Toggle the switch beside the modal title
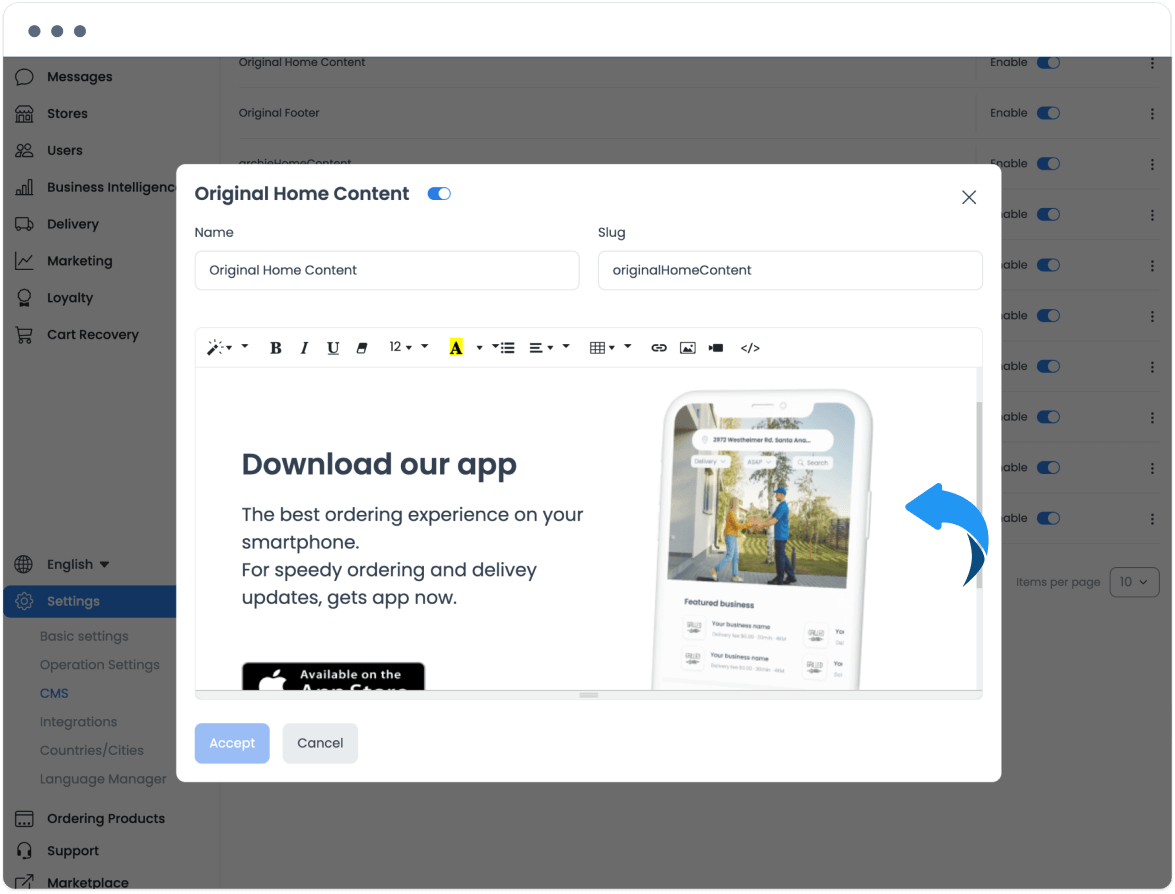This screenshot has height=894, width=1175. [439, 194]
